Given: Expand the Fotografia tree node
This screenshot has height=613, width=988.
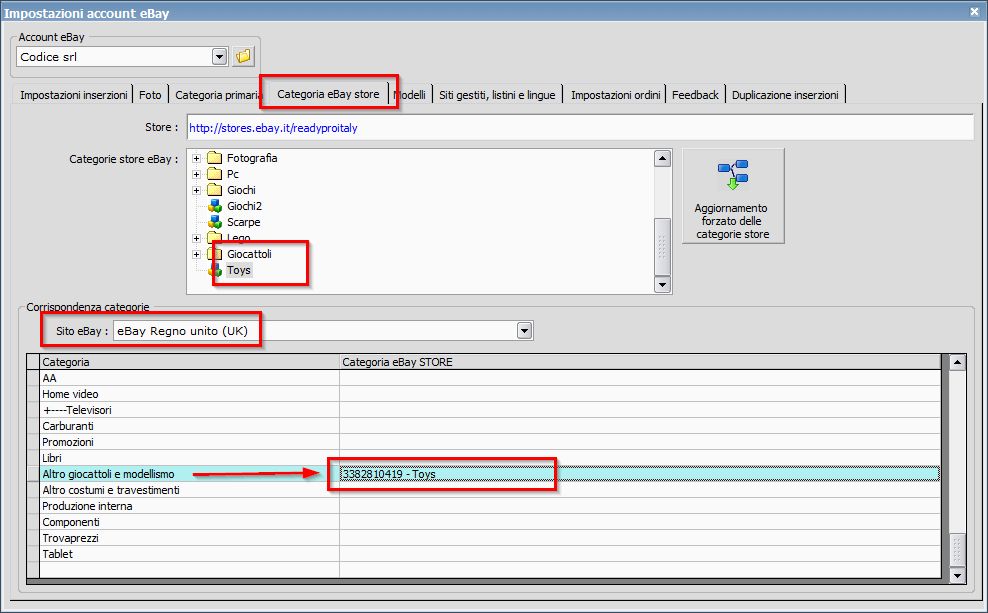Looking at the screenshot, I should 197,158.
